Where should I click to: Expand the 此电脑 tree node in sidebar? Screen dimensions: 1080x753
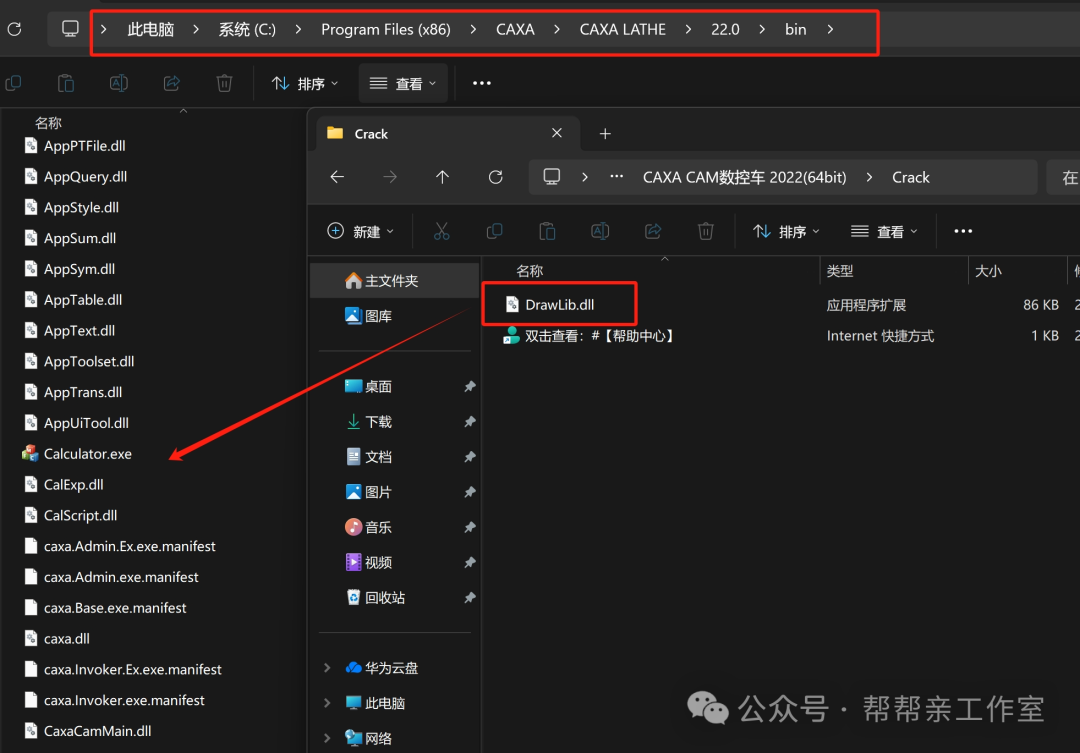pos(327,703)
